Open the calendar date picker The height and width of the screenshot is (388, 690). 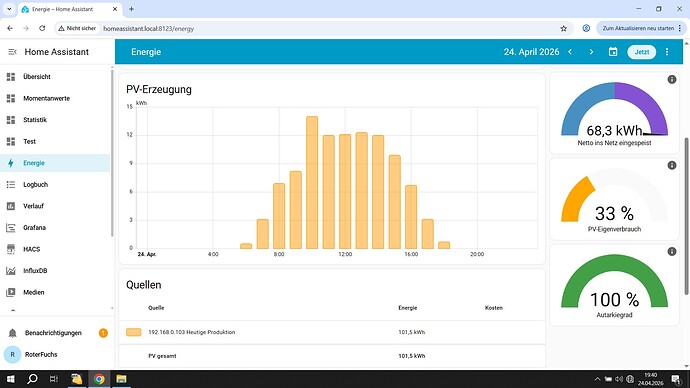click(613, 52)
